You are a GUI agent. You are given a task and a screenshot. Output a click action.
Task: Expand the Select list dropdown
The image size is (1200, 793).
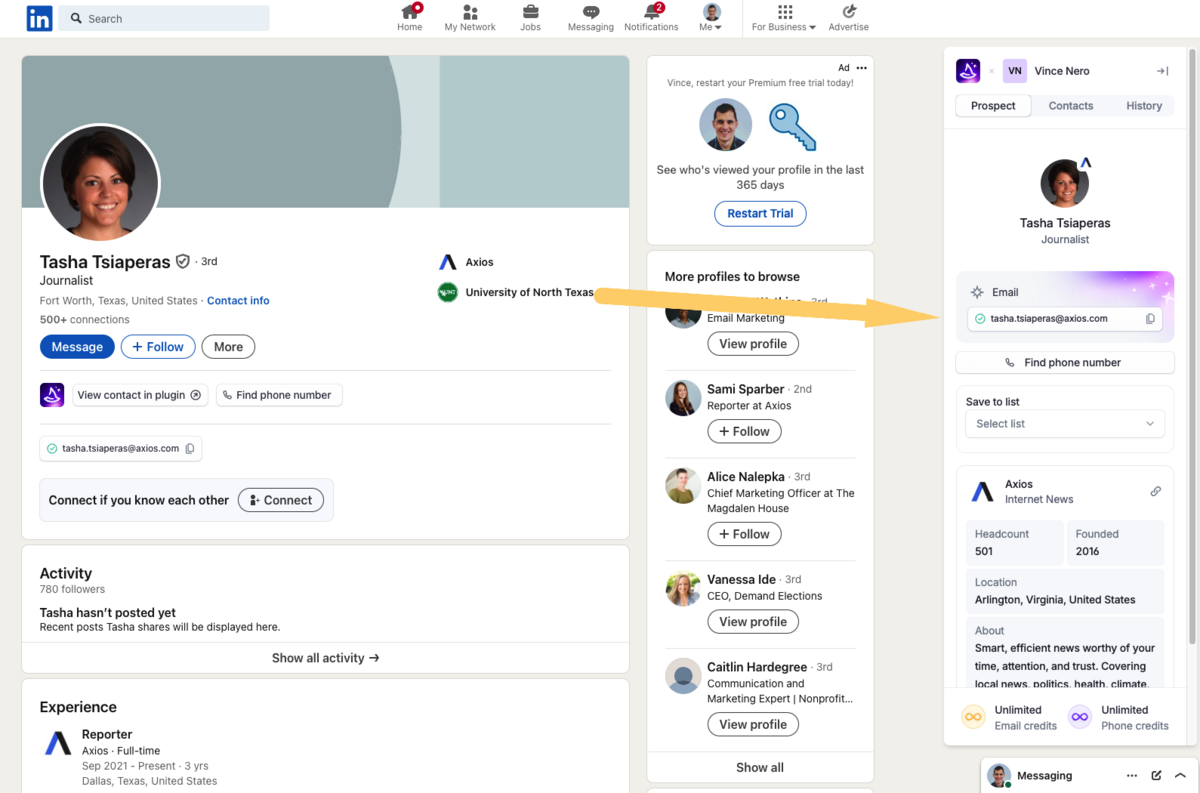(1065, 424)
